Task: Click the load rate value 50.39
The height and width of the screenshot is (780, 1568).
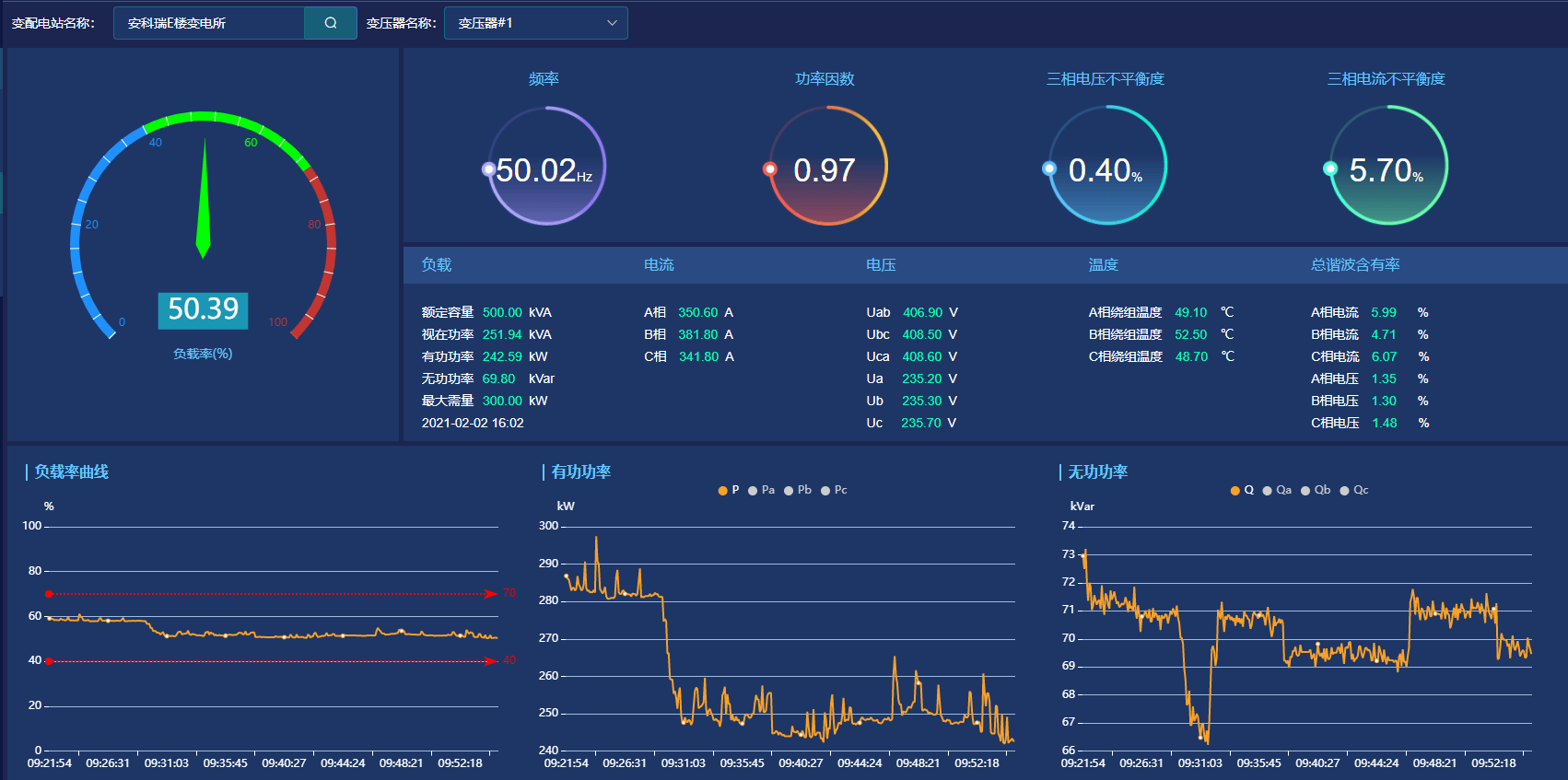Action: 204,309
